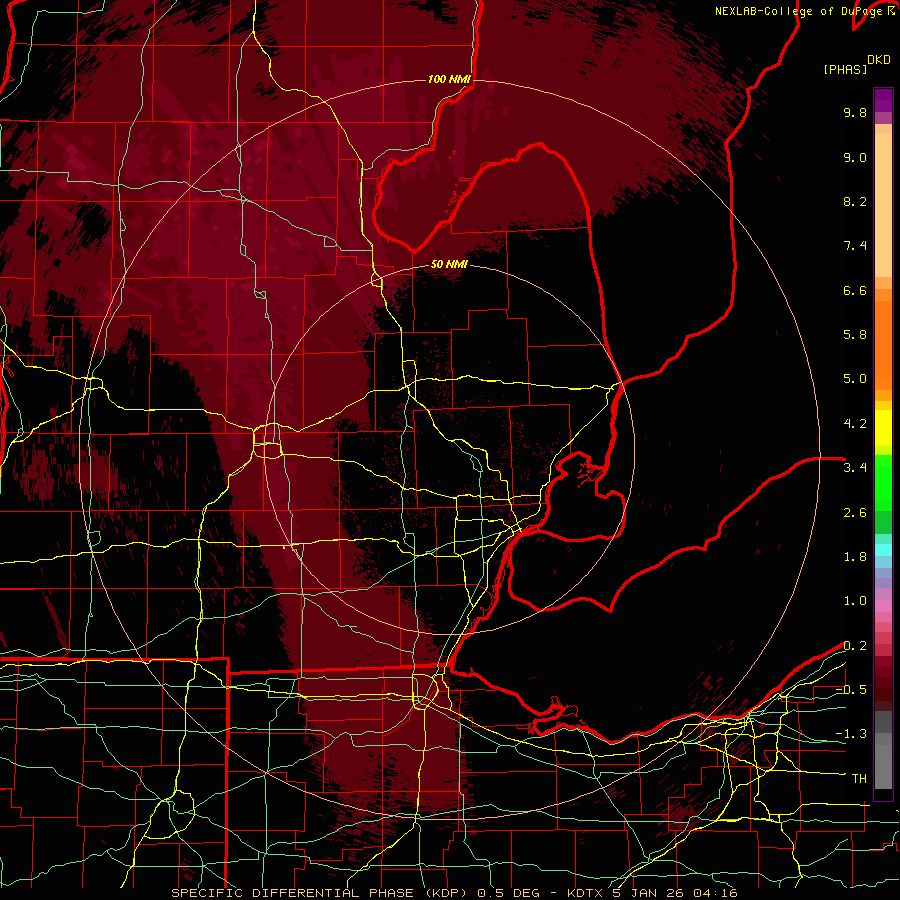Select the 0.2 legend value

855,646
